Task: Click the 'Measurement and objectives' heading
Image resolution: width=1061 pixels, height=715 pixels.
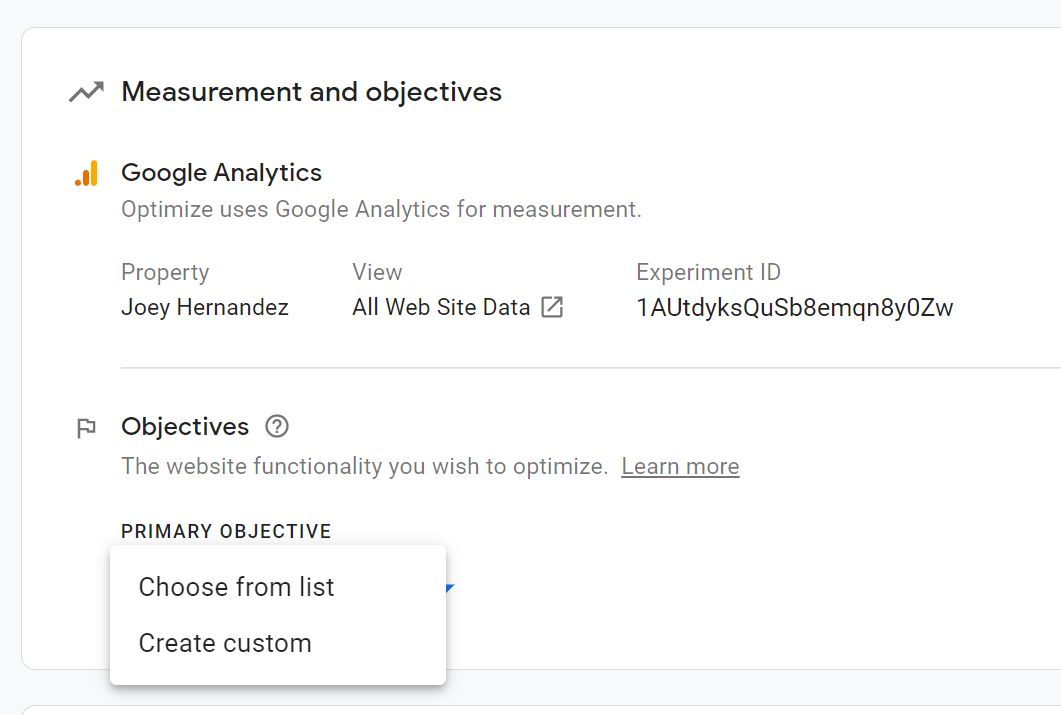Action: coord(311,92)
